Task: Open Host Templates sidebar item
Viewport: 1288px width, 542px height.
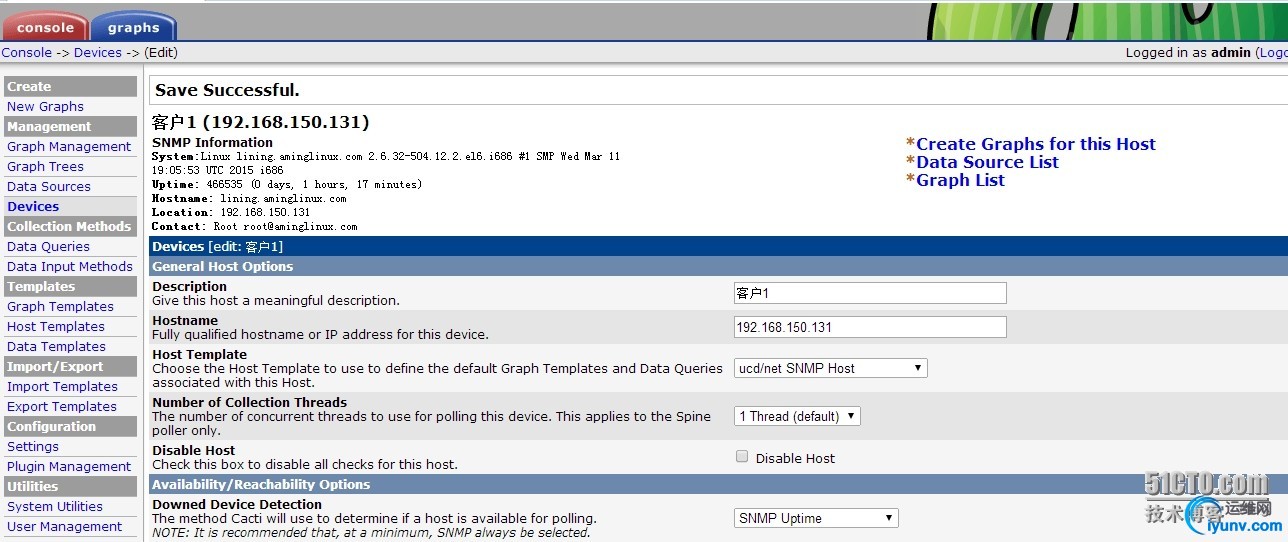Action: coord(56,327)
